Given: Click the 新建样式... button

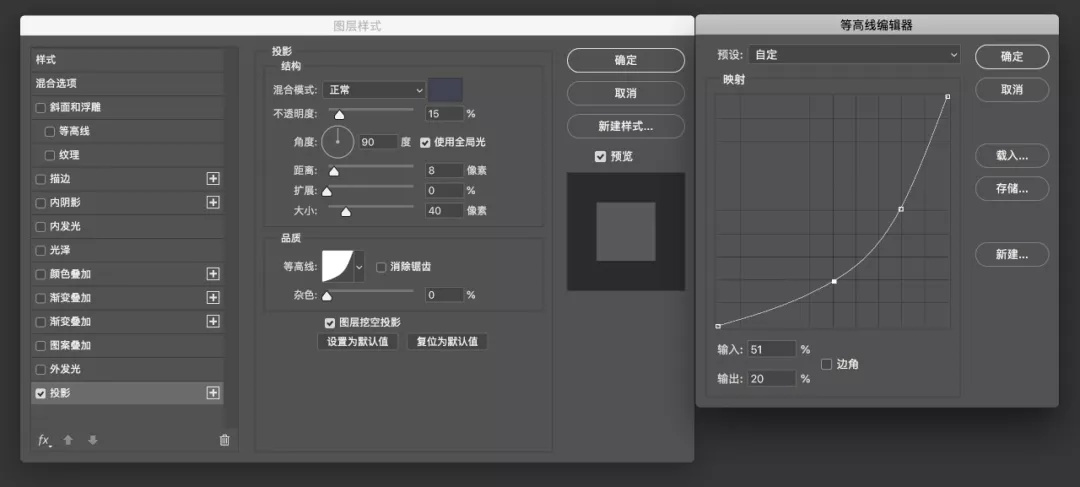Looking at the screenshot, I should (x=625, y=126).
